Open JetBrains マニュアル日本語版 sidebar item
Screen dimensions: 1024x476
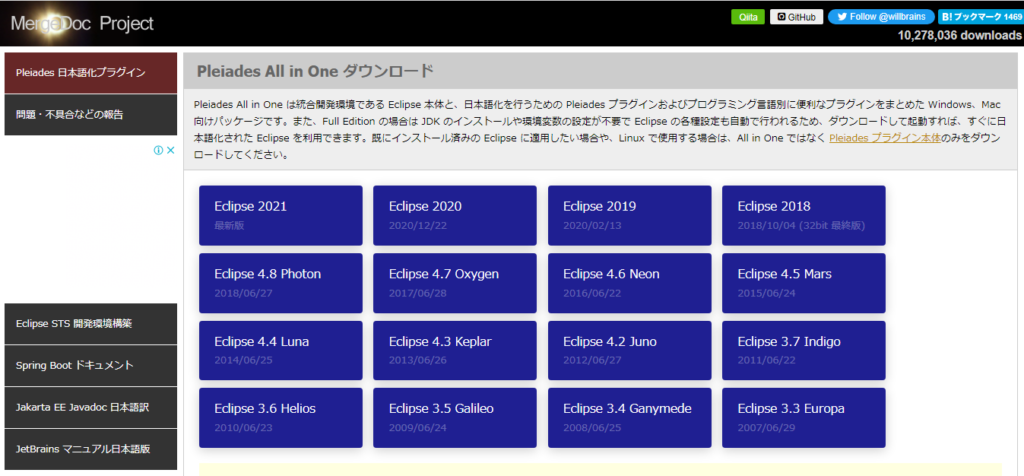coord(91,449)
